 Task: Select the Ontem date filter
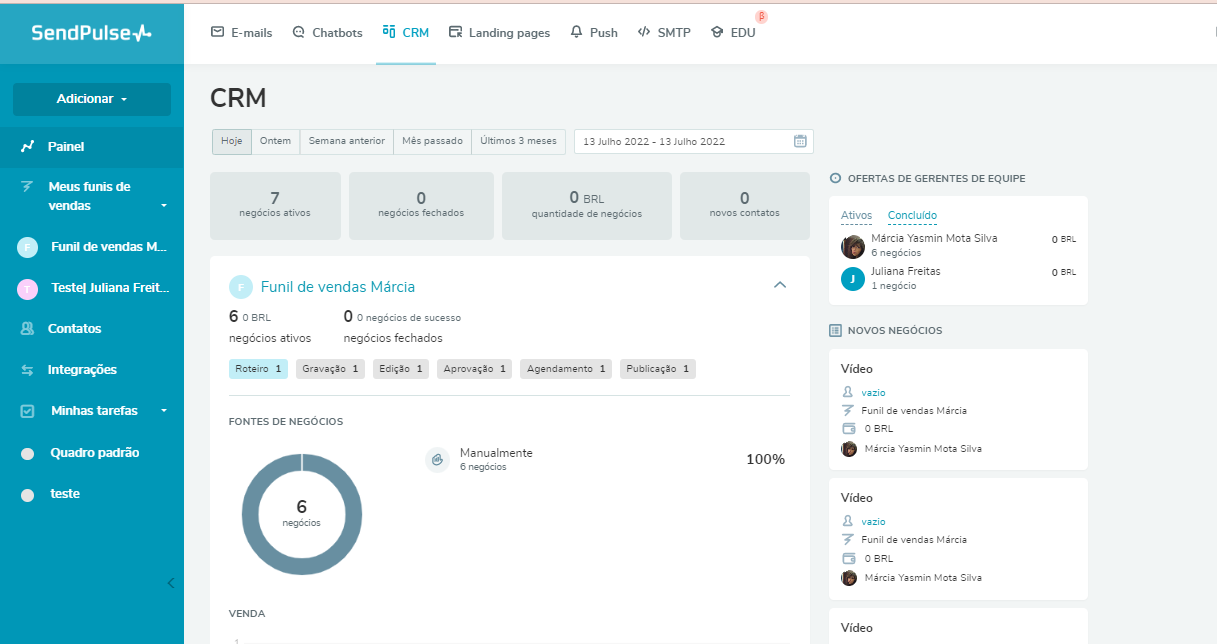point(275,141)
